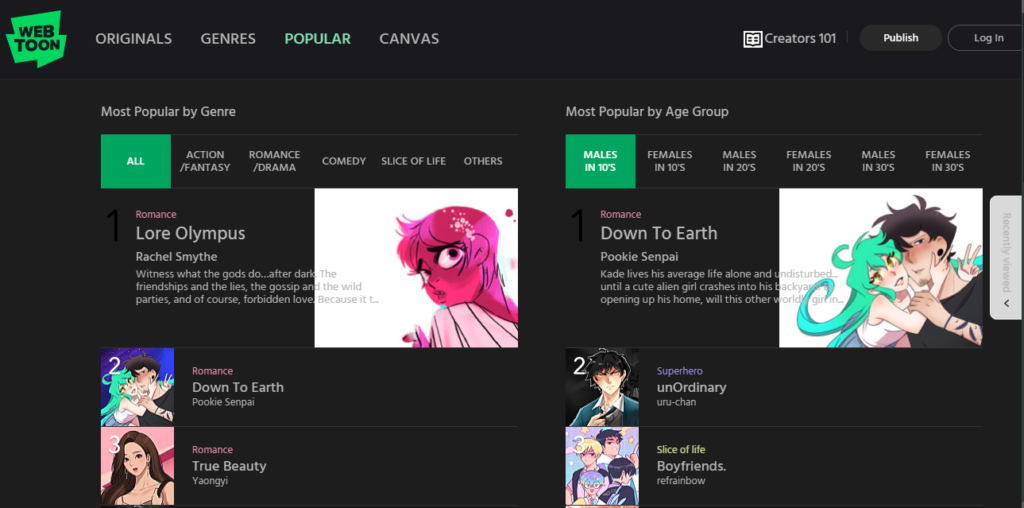Click the unOrdinary thumbnail
1024x508 pixels.
pyautogui.click(x=602, y=387)
